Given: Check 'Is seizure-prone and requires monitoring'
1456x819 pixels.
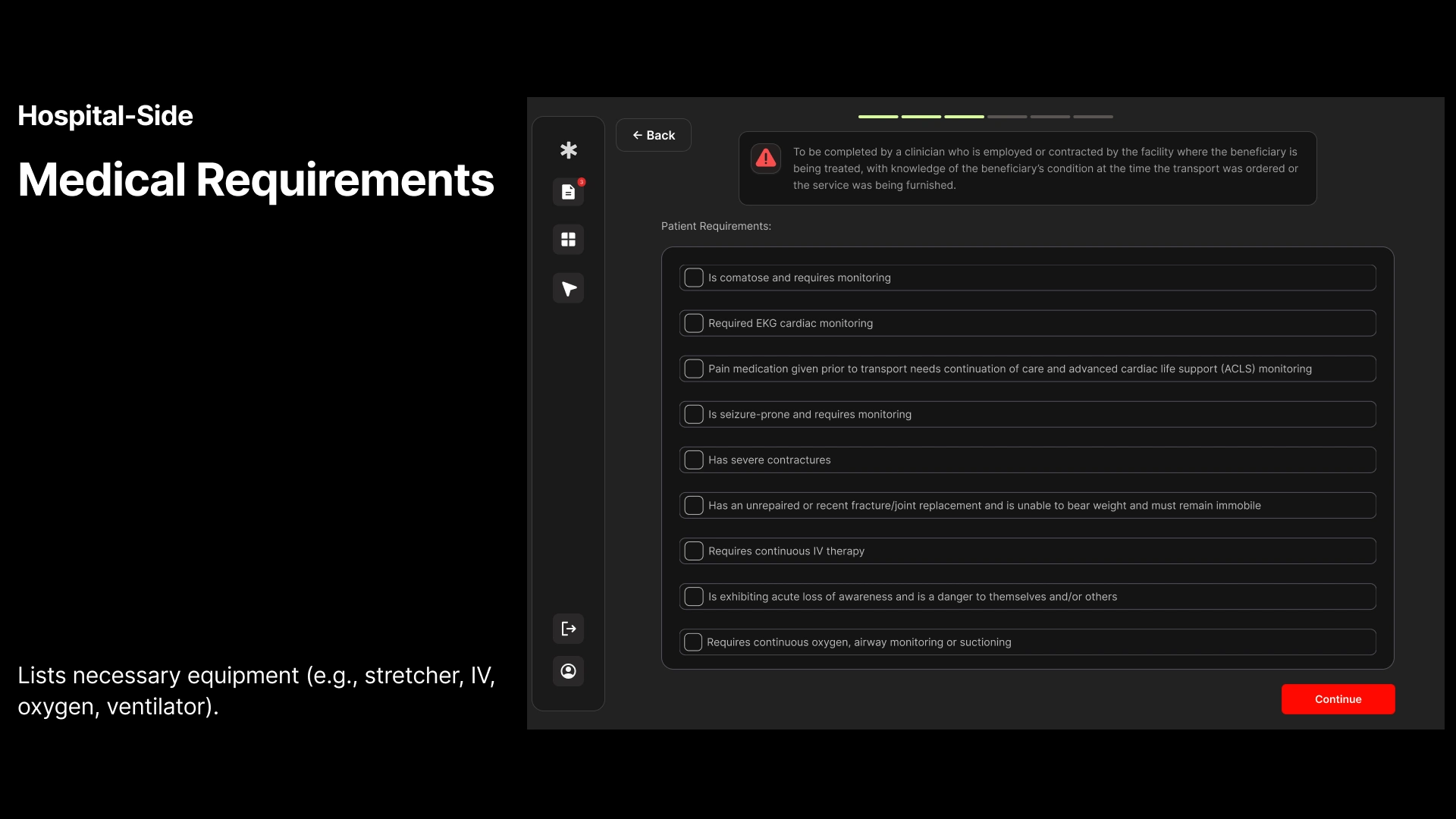Looking at the screenshot, I should pos(693,414).
